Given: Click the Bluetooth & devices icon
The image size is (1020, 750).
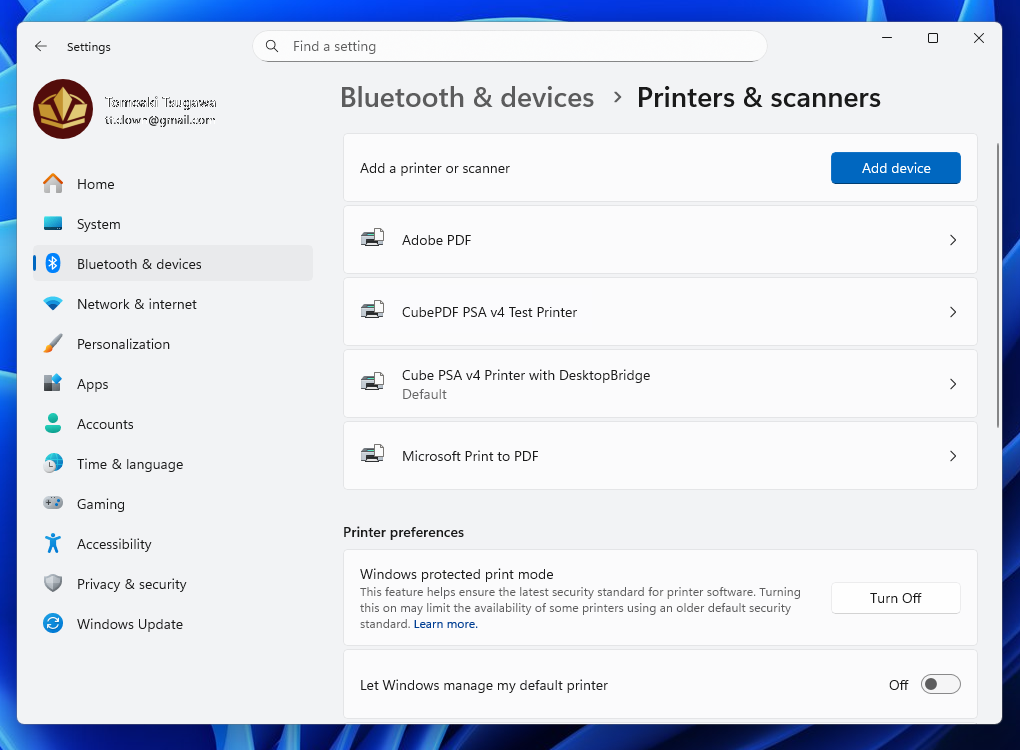Looking at the screenshot, I should coord(52,264).
